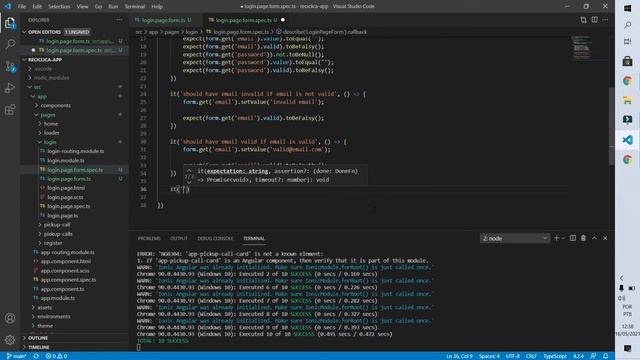Open the Accounts menu icon
Viewport: 640px width, 360px height.
pos(10,318)
